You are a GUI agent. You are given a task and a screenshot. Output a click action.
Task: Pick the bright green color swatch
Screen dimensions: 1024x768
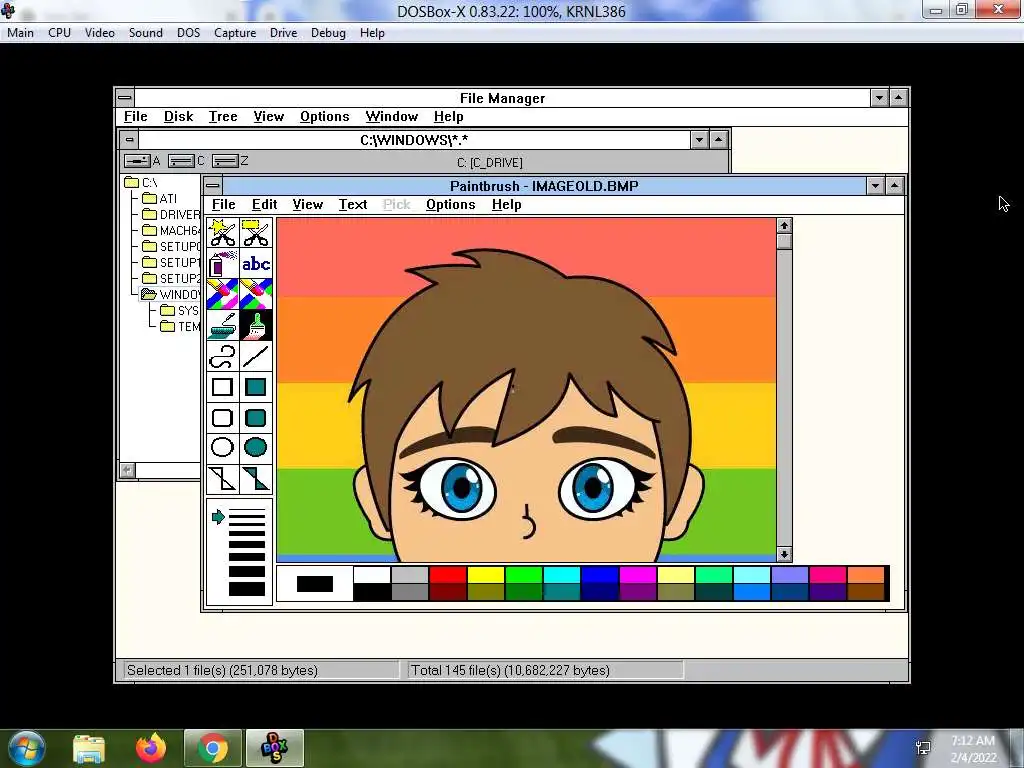pyautogui.click(x=524, y=575)
